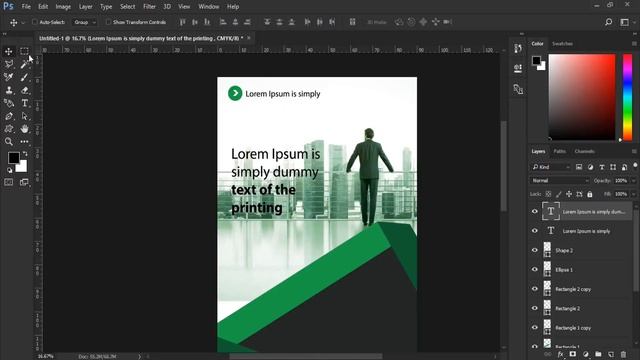Screen dimensions: 640x360
Task: Select the Pen tool
Action: point(8,116)
